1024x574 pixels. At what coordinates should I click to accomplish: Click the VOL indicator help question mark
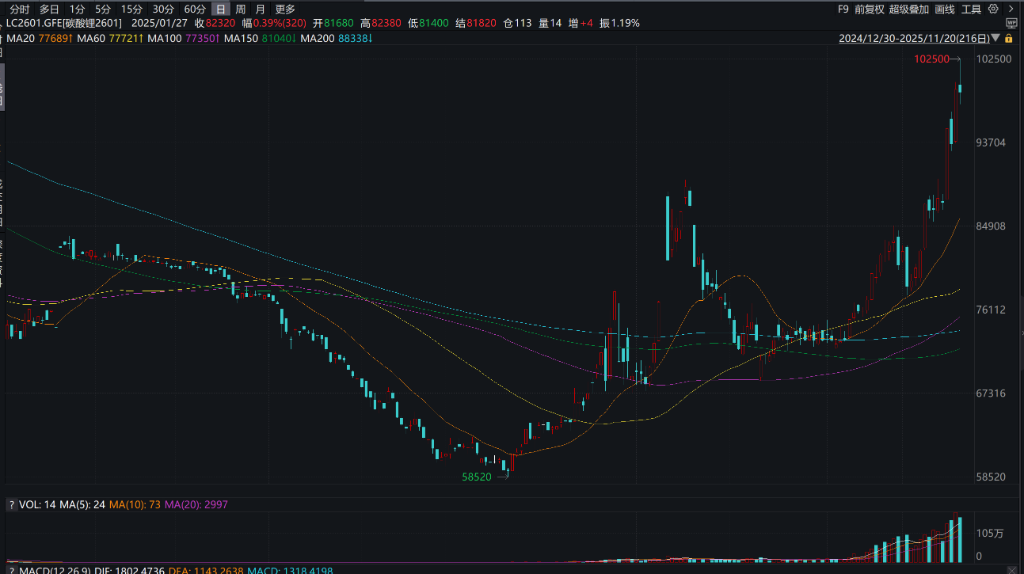point(11,505)
